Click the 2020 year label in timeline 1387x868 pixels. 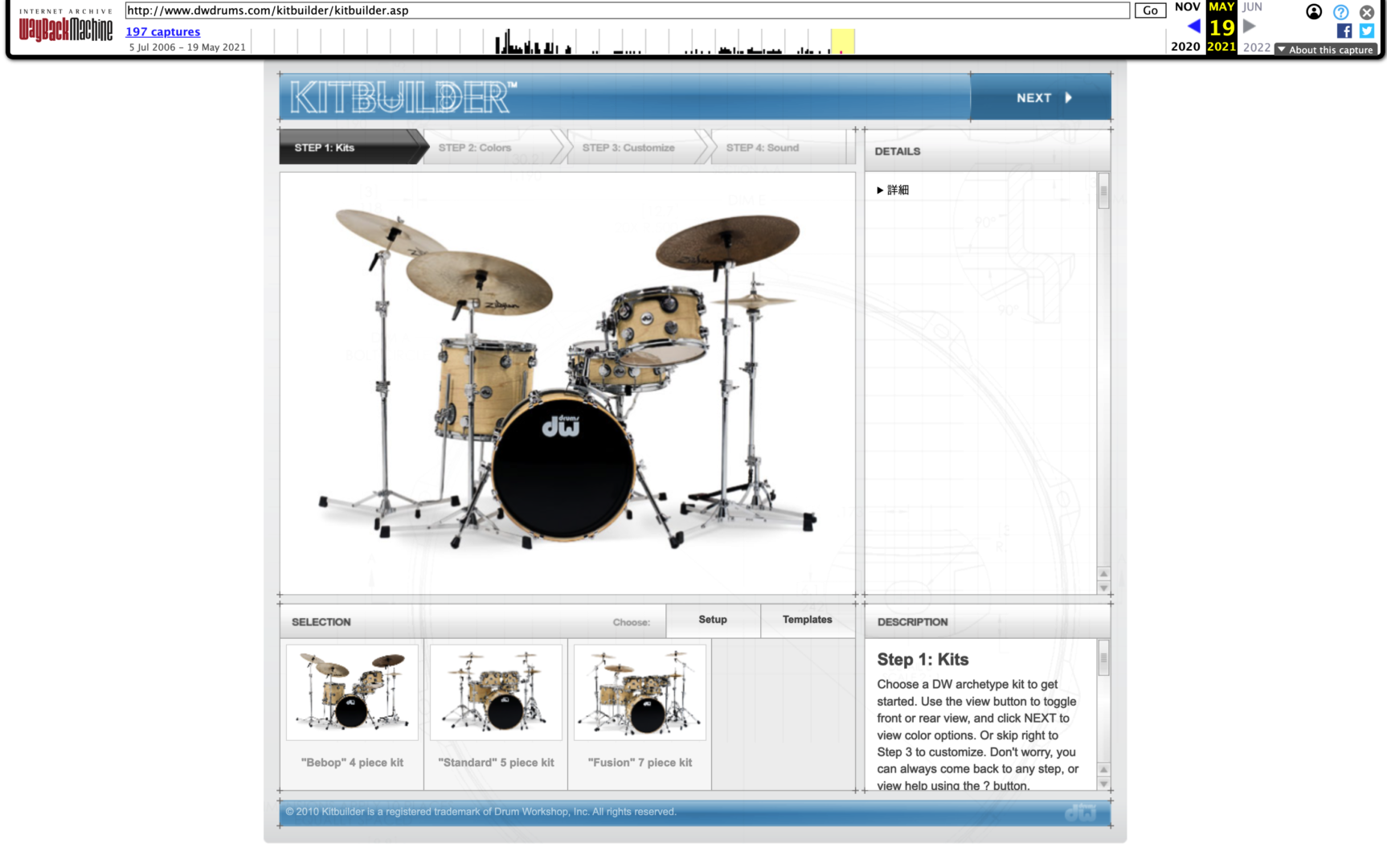click(1185, 47)
